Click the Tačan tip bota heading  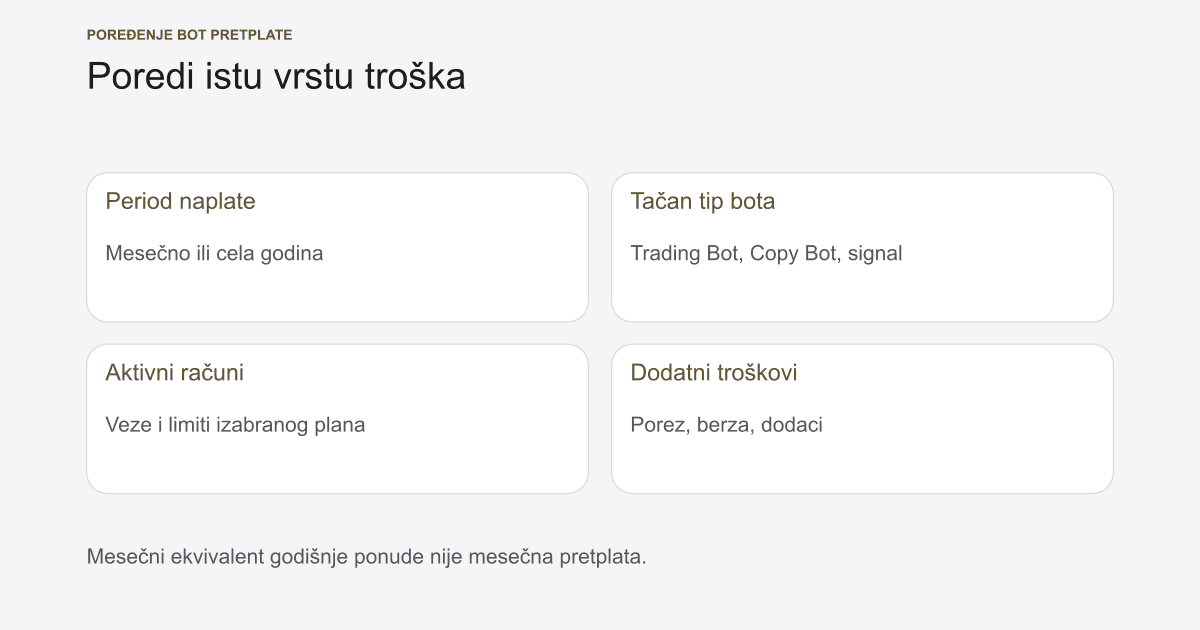pos(703,201)
